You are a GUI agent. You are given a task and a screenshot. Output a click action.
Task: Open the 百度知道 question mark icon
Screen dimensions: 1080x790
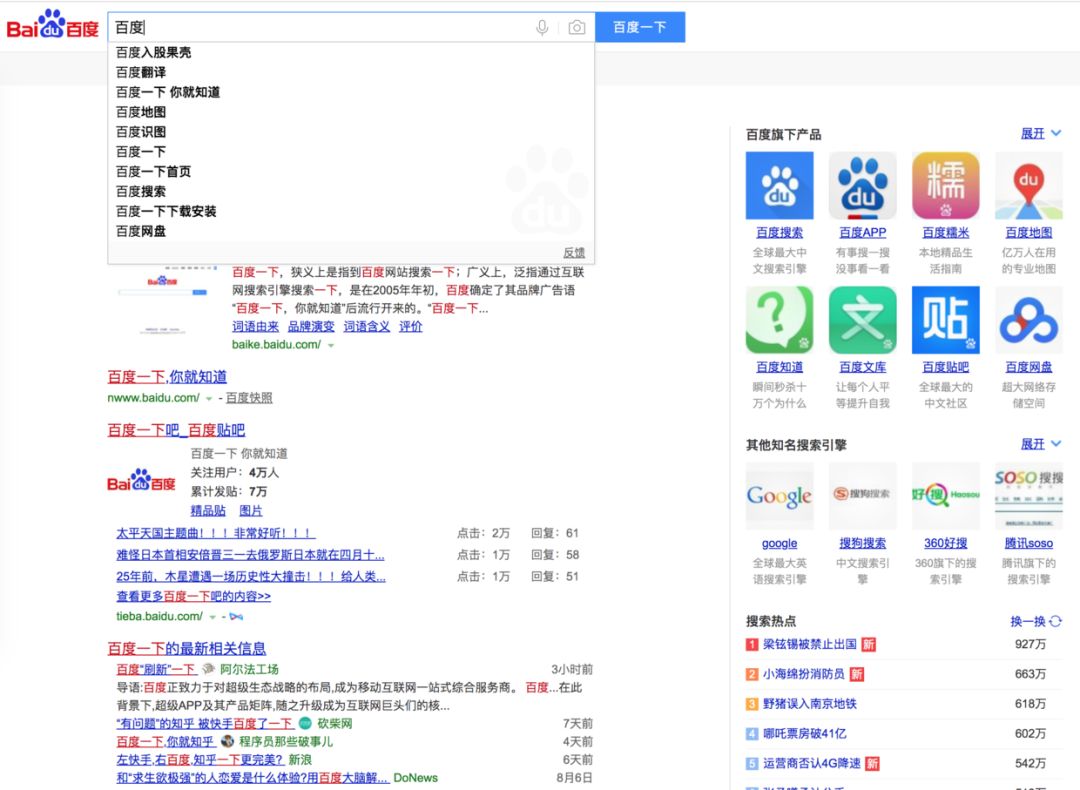pyautogui.click(x=780, y=320)
